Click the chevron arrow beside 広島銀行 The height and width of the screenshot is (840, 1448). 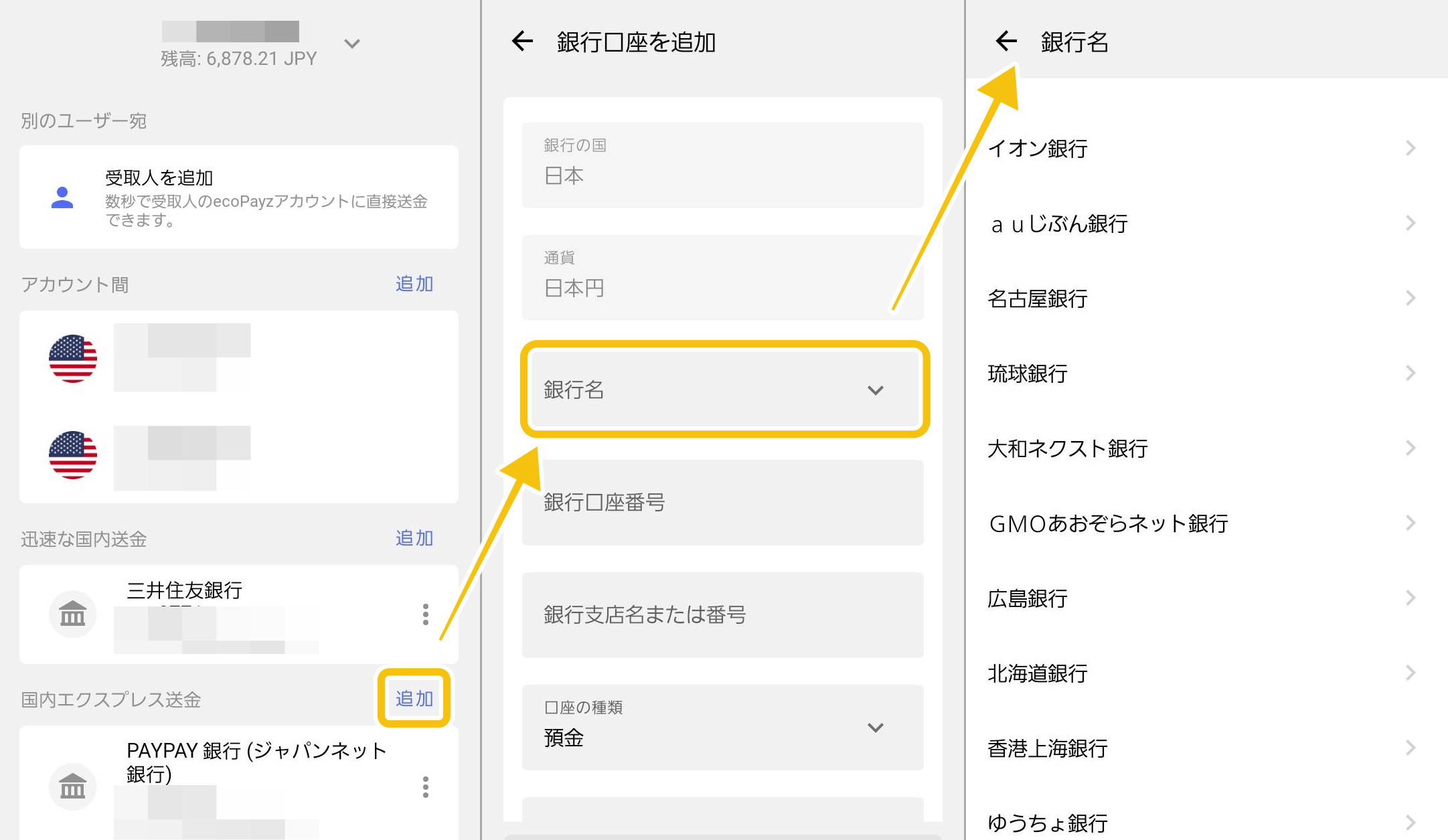click(1411, 598)
